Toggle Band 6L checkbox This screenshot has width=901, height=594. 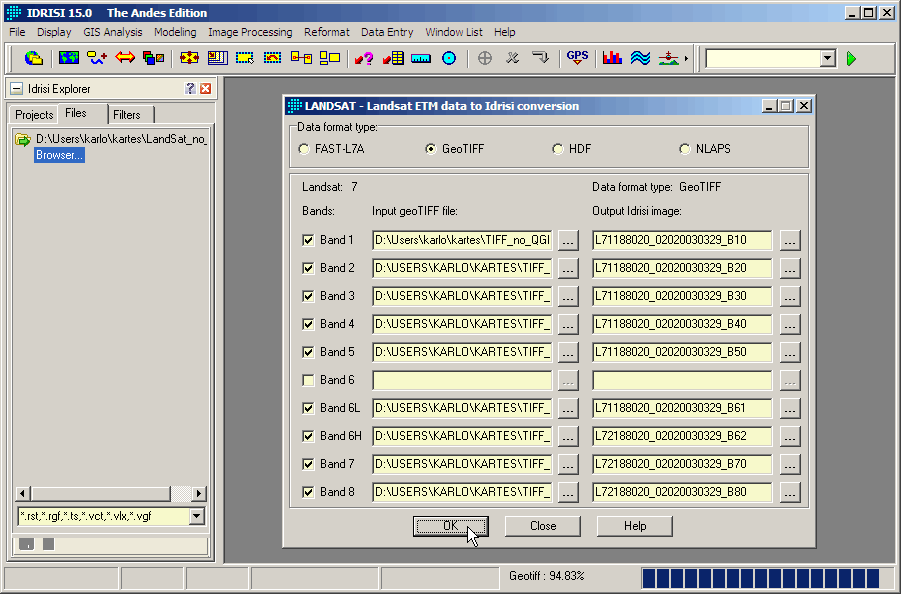309,408
